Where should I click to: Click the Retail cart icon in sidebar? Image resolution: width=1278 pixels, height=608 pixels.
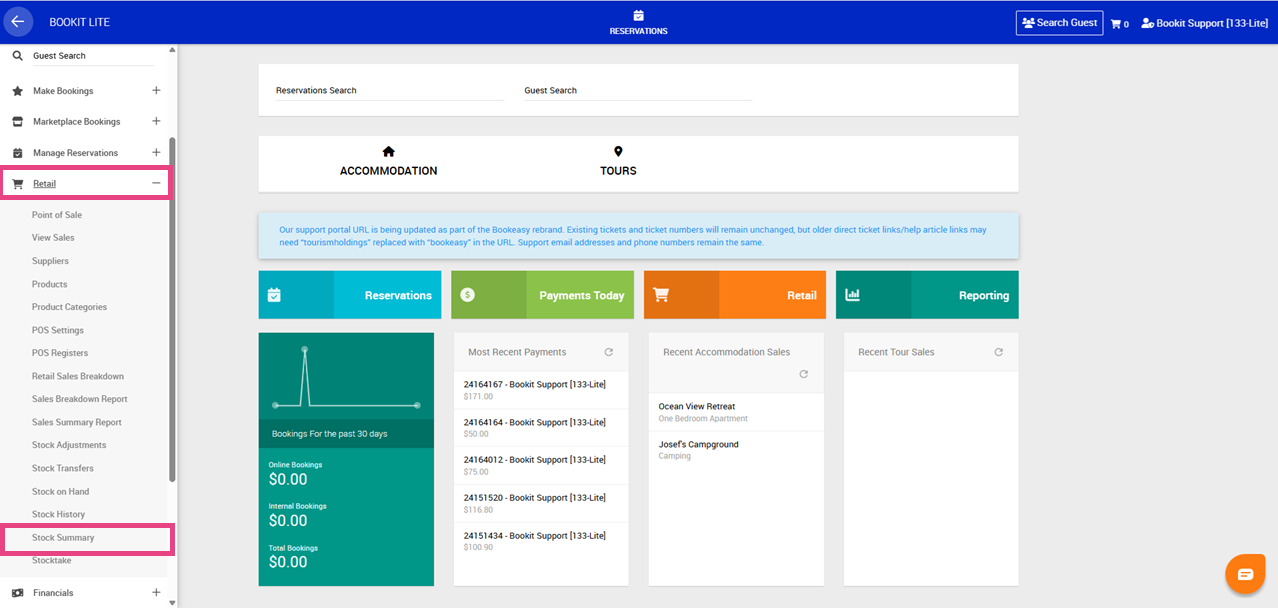coord(17,184)
